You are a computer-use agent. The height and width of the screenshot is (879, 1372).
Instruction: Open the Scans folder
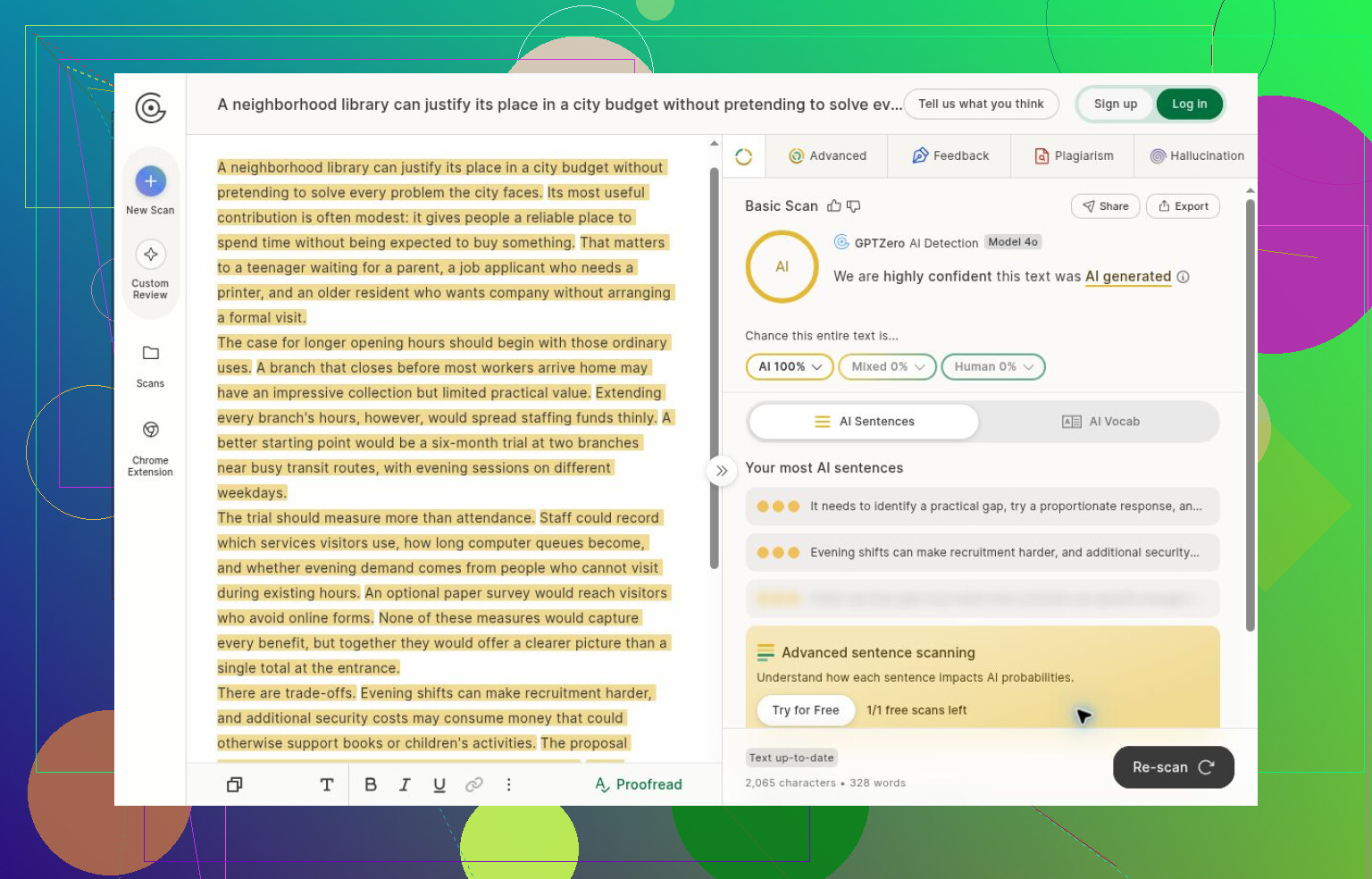click(150, 365)
